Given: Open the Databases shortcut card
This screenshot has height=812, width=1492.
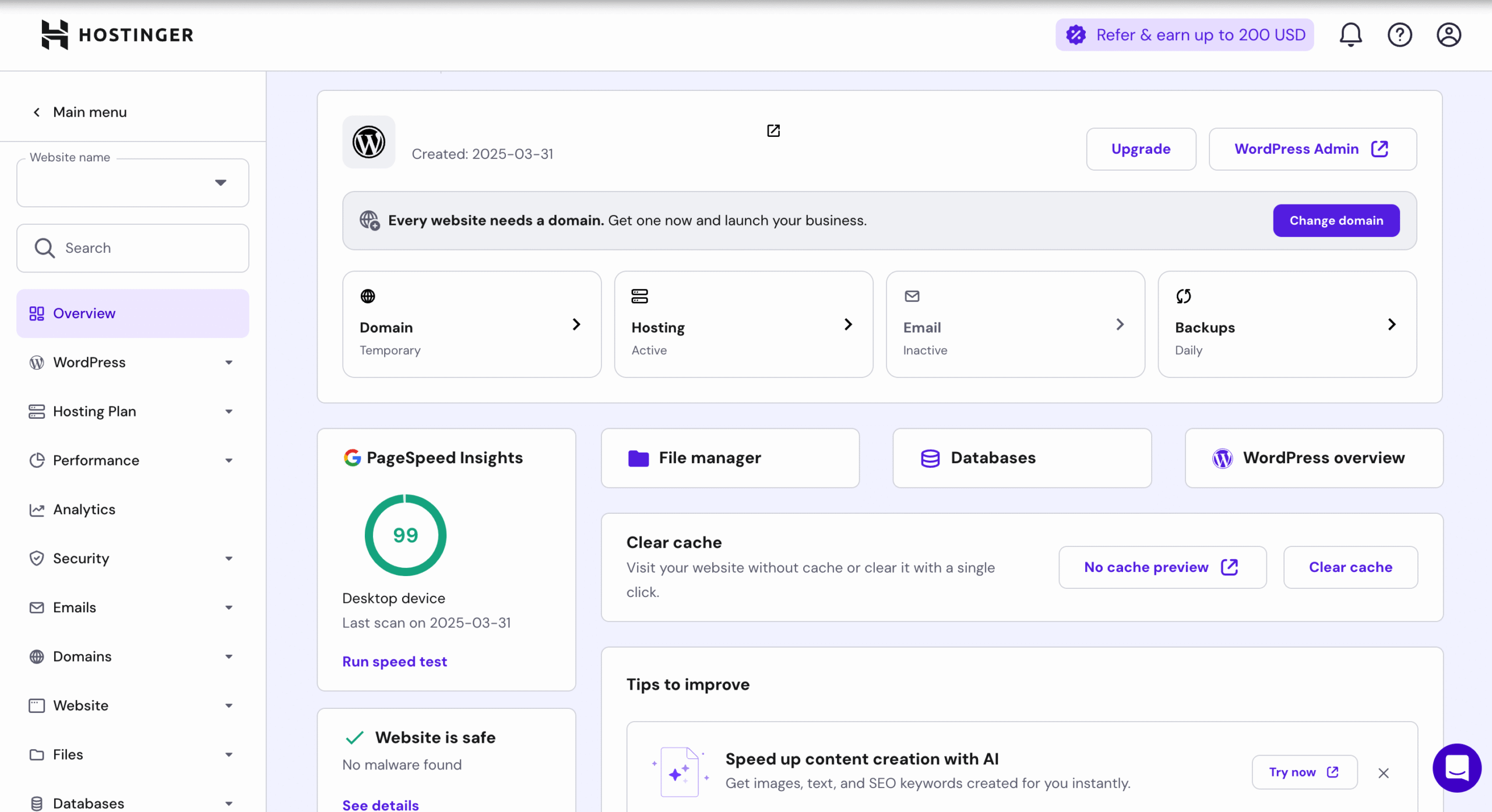Looking at the screenshot, I should [x=1022, y=458].
